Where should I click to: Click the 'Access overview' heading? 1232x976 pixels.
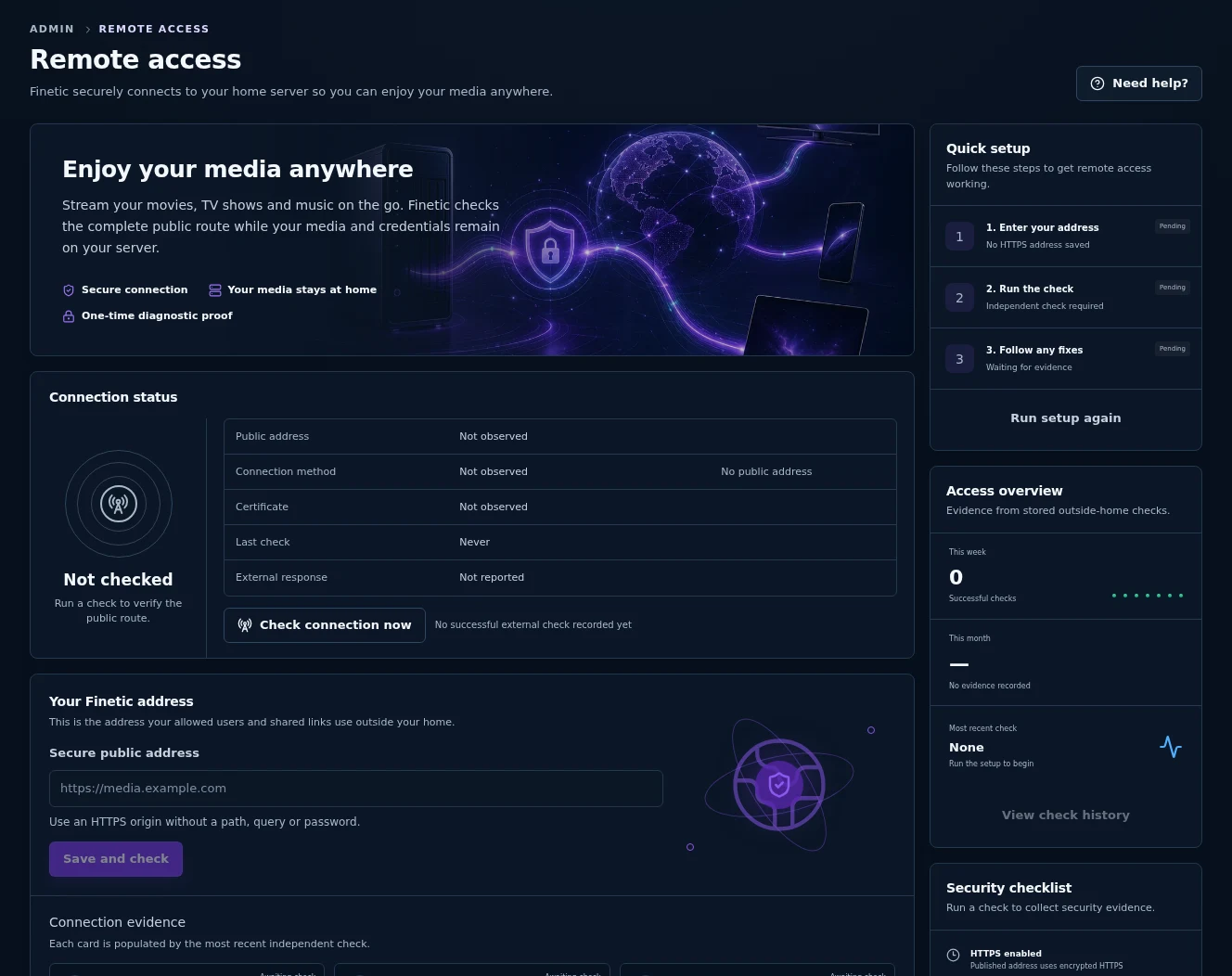[x=1004, y=492]
